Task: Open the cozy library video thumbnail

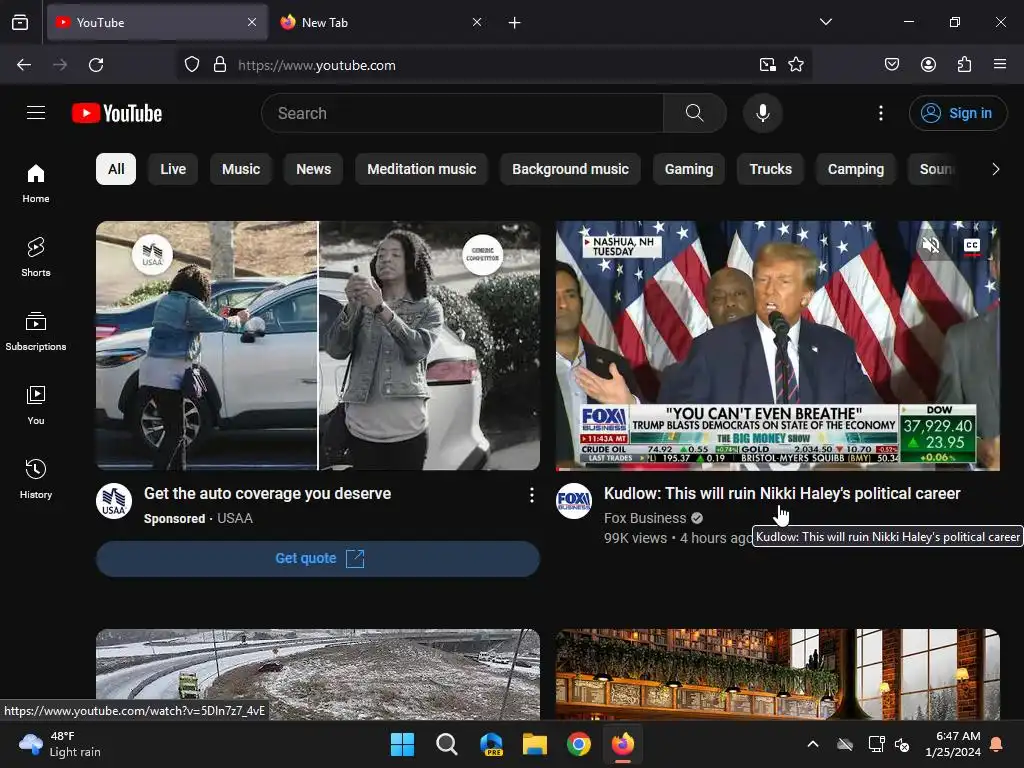Action: coord(777,674)
